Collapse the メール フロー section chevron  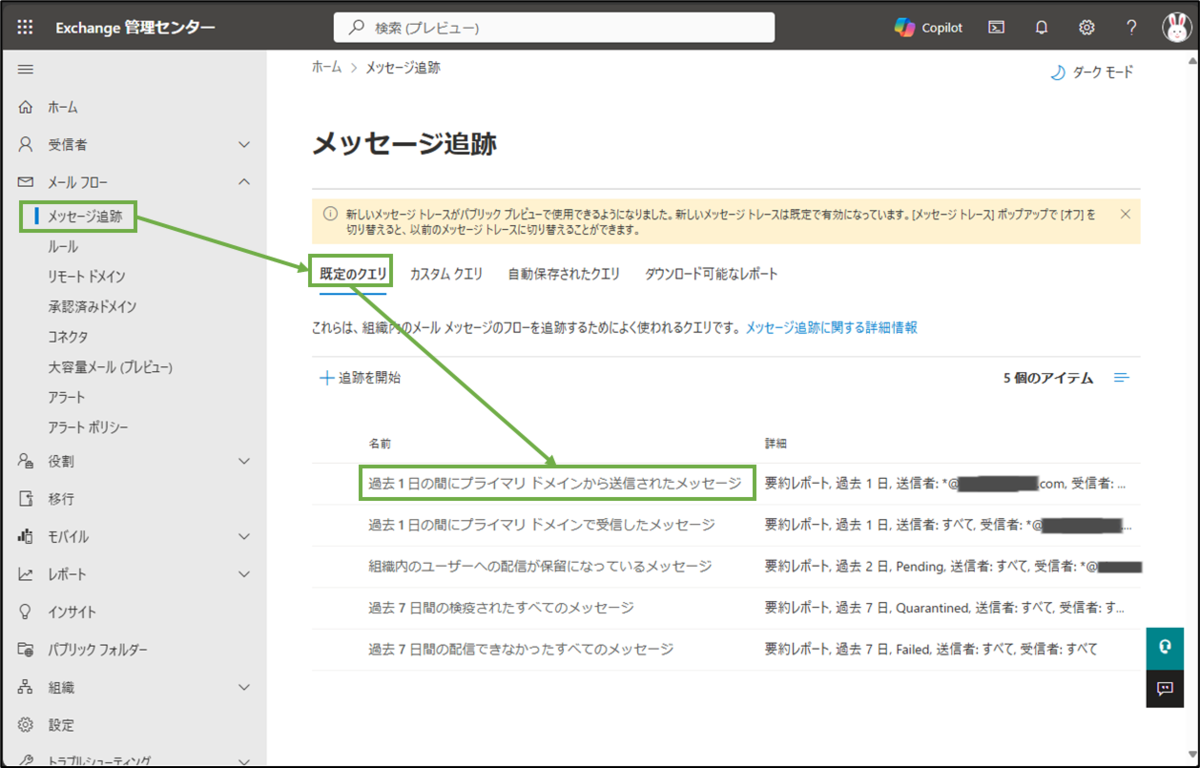coord(244,182)
